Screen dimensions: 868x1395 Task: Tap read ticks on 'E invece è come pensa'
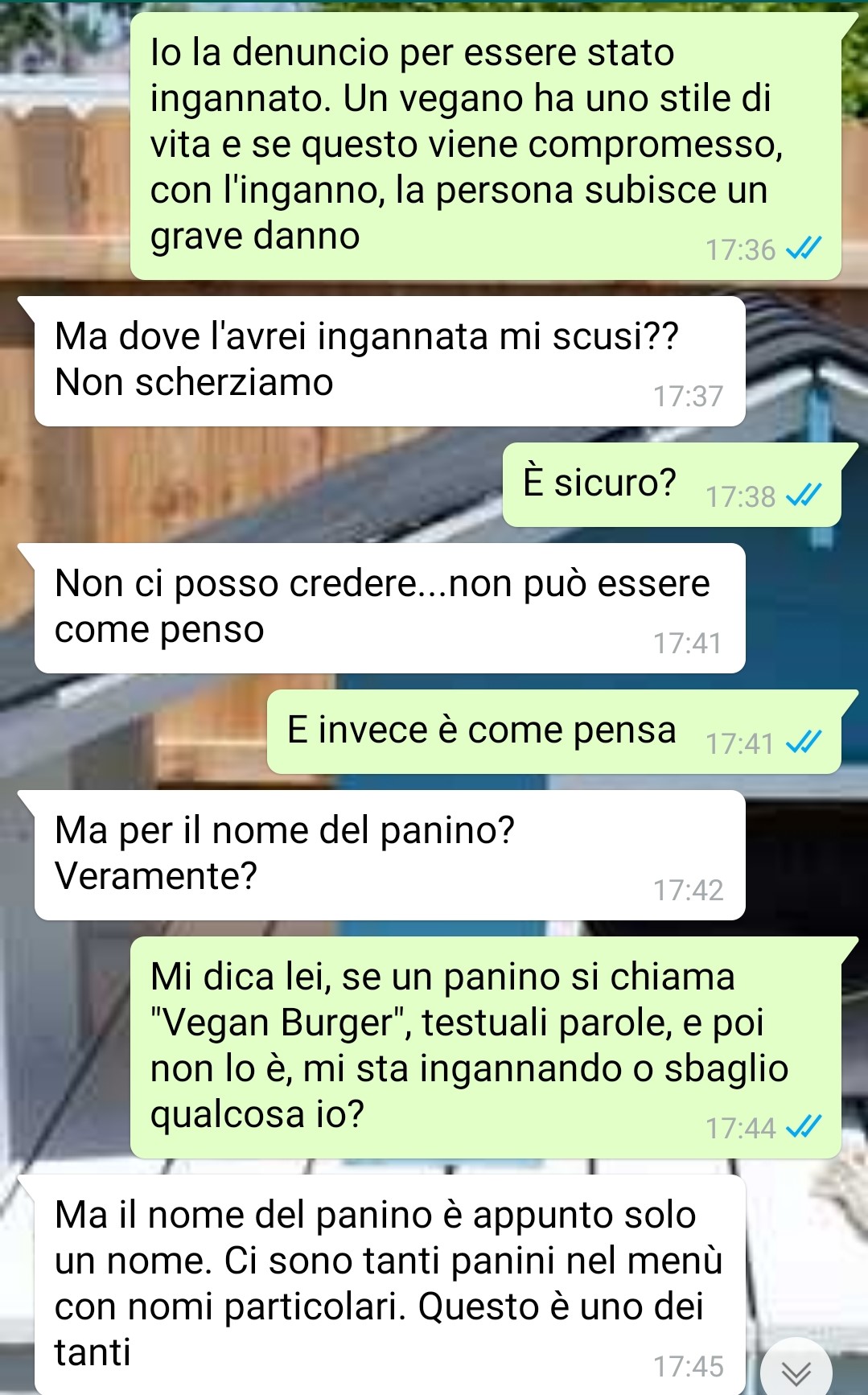tap(803, 743)
